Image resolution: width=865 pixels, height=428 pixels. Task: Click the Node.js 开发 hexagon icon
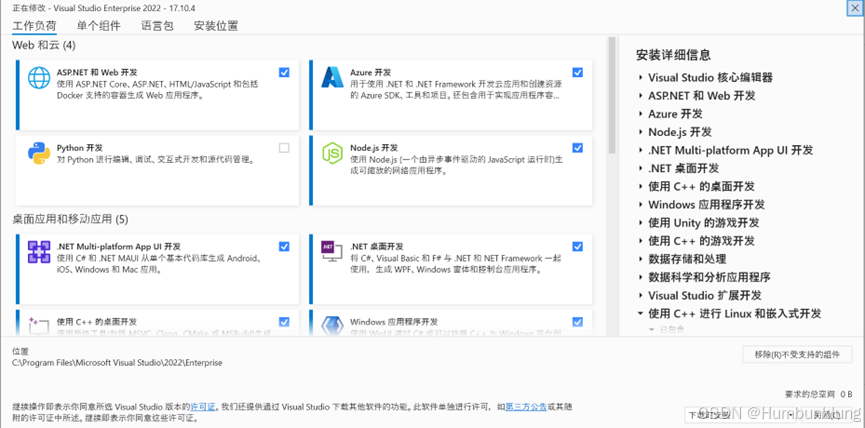(332, 153)
